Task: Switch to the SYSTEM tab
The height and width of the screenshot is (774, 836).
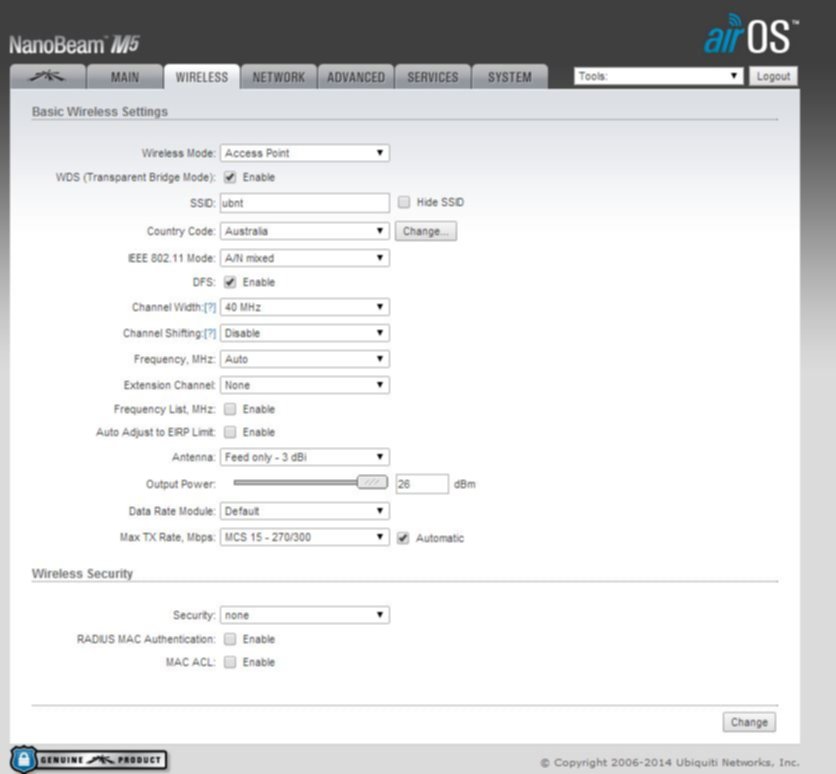Action: point(510,77)
